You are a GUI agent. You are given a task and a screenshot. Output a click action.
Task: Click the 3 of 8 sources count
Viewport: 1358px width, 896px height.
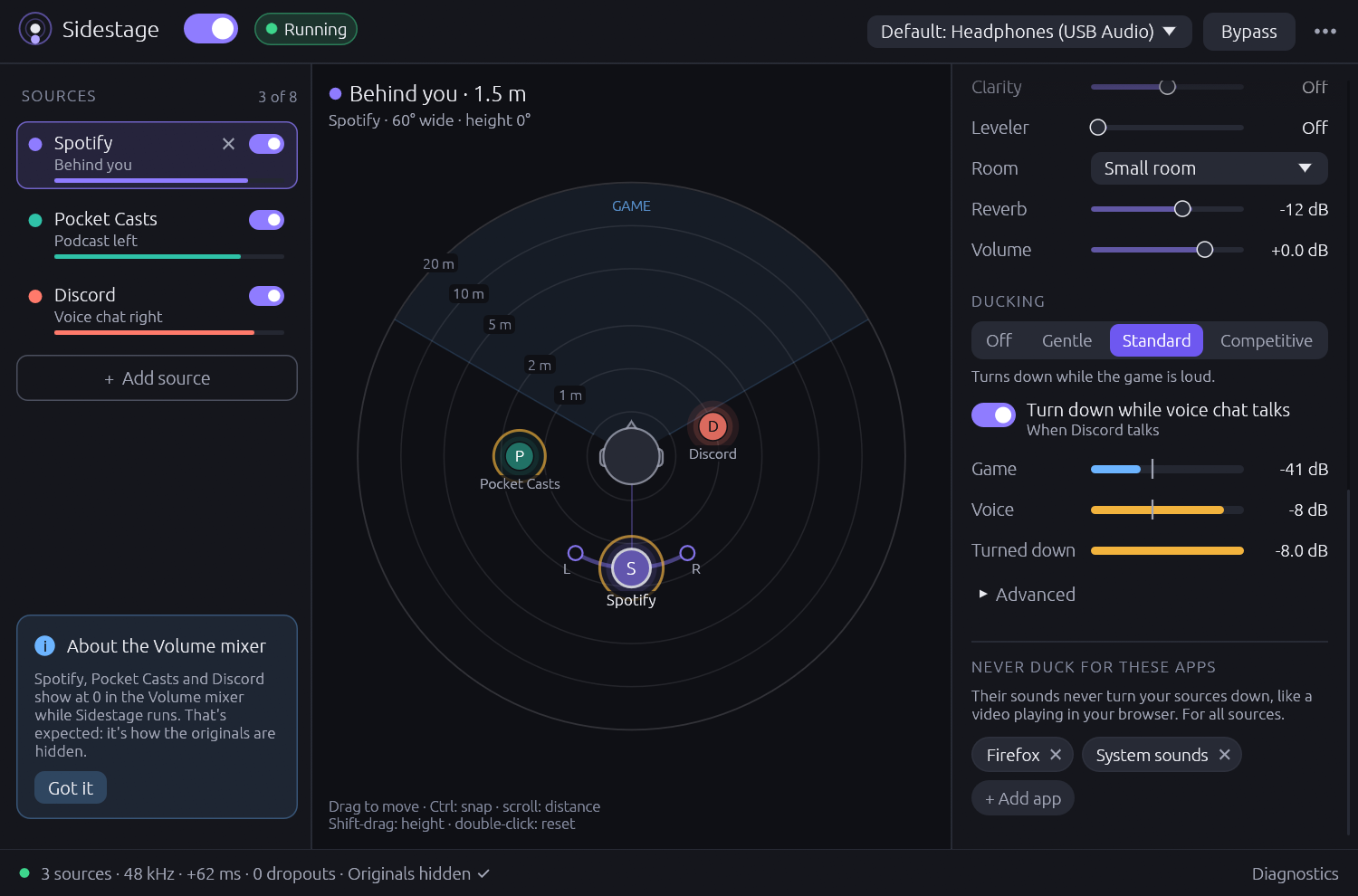click(x=277, y=96)
